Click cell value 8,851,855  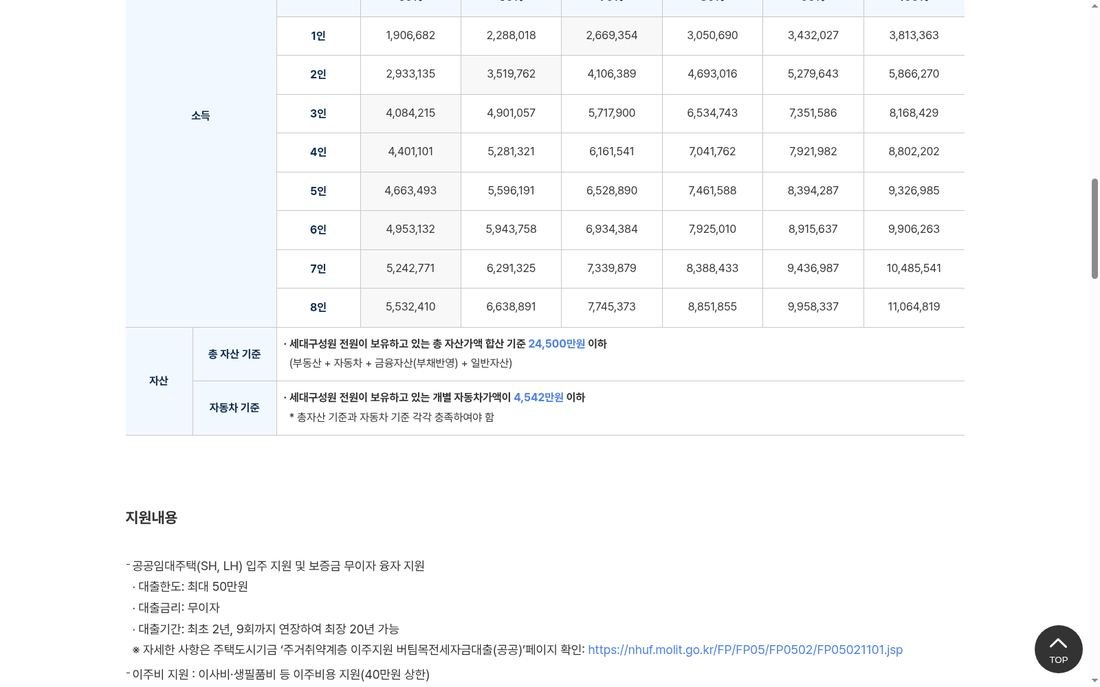[x=712, y=307]
